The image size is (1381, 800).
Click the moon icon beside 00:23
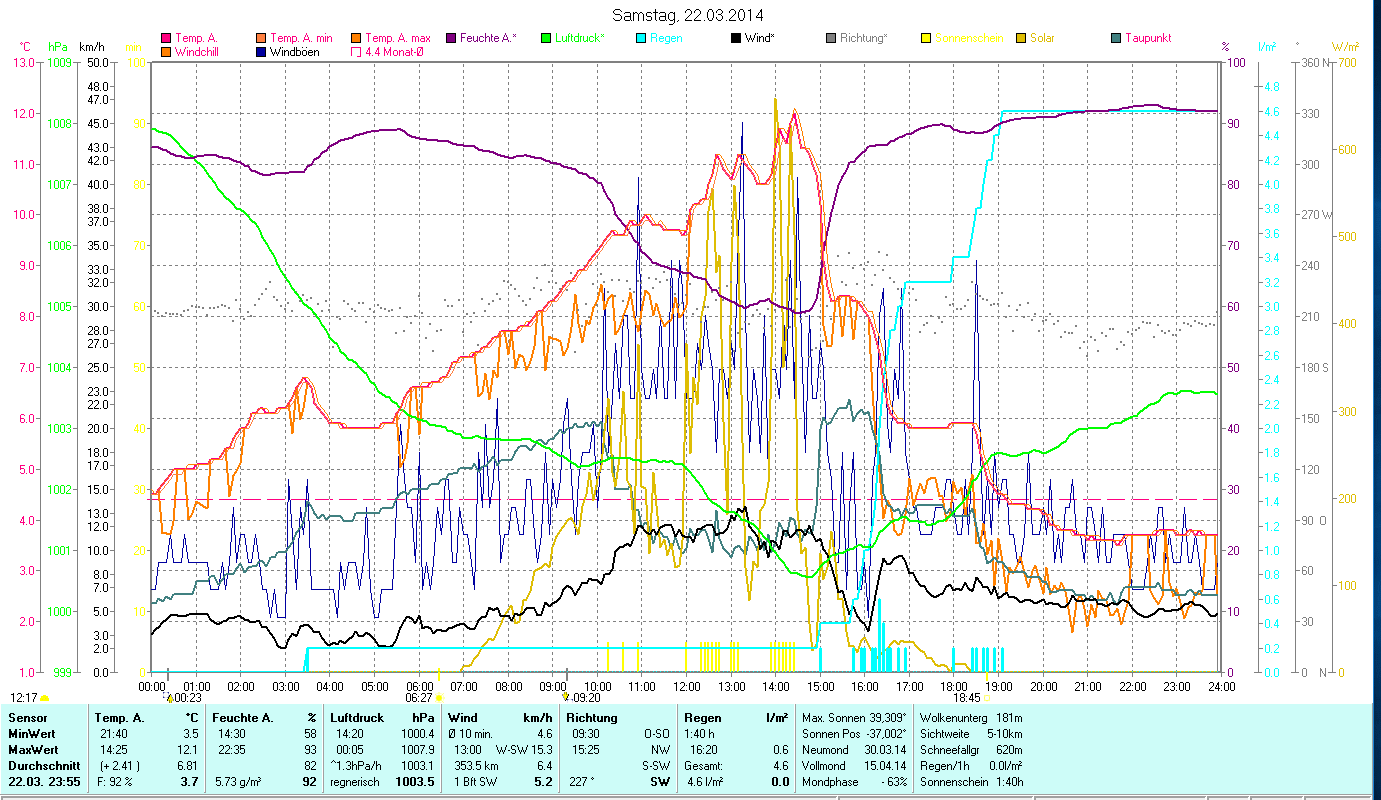(169, 698)
